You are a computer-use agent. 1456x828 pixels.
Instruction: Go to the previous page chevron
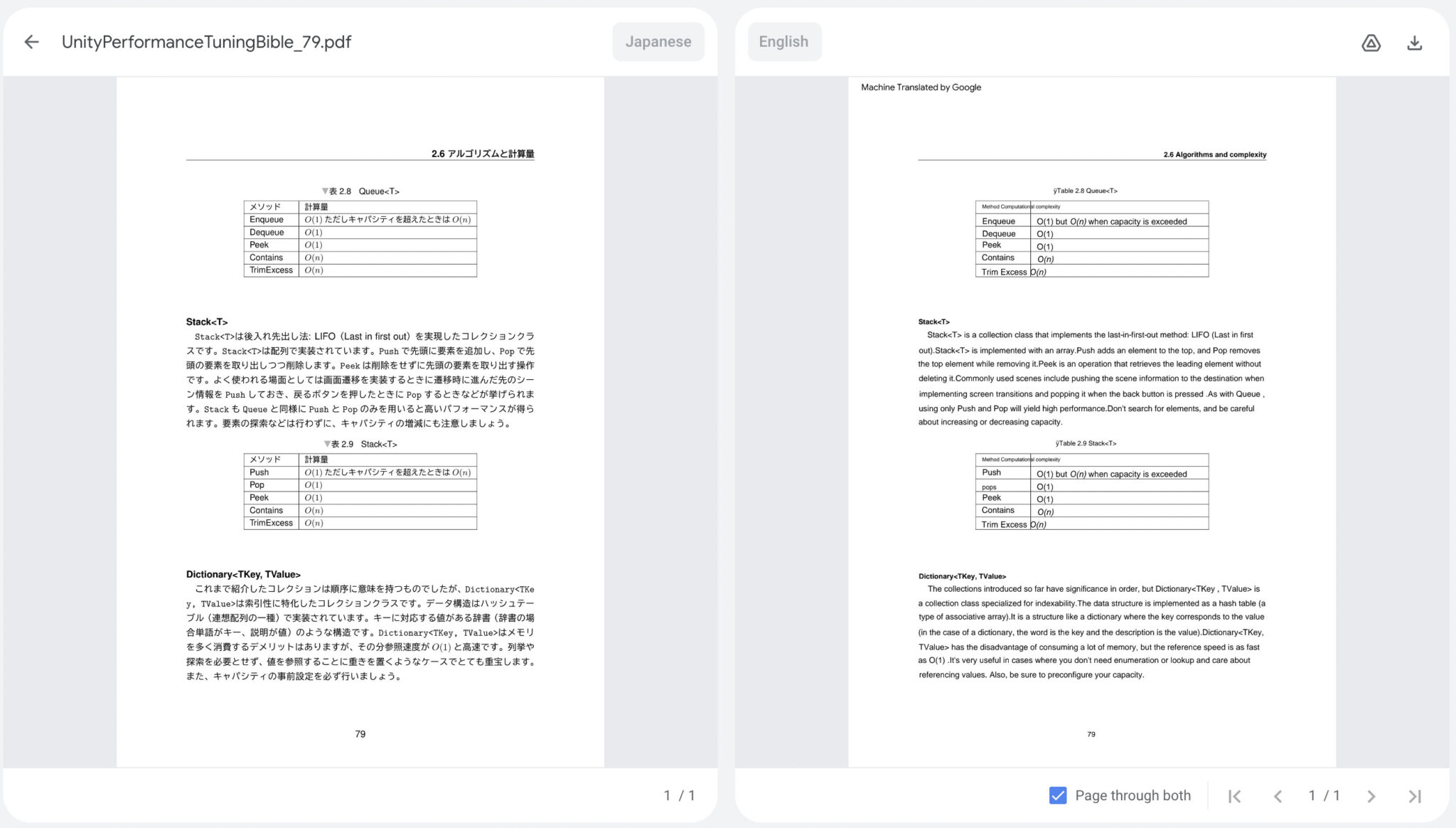1279,795
